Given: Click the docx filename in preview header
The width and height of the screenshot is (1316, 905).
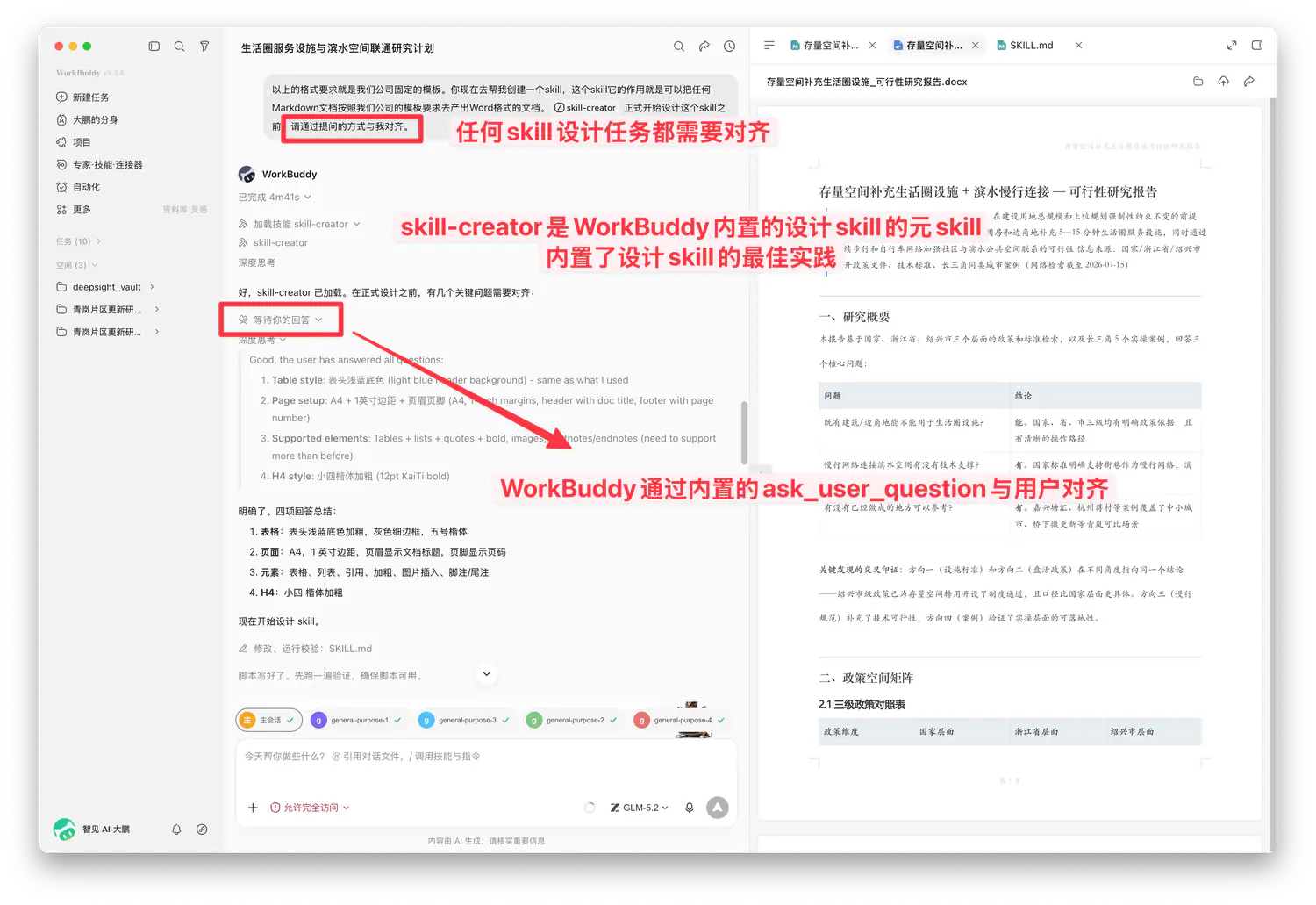Looking at the screenshot, I should pos(867,82).
